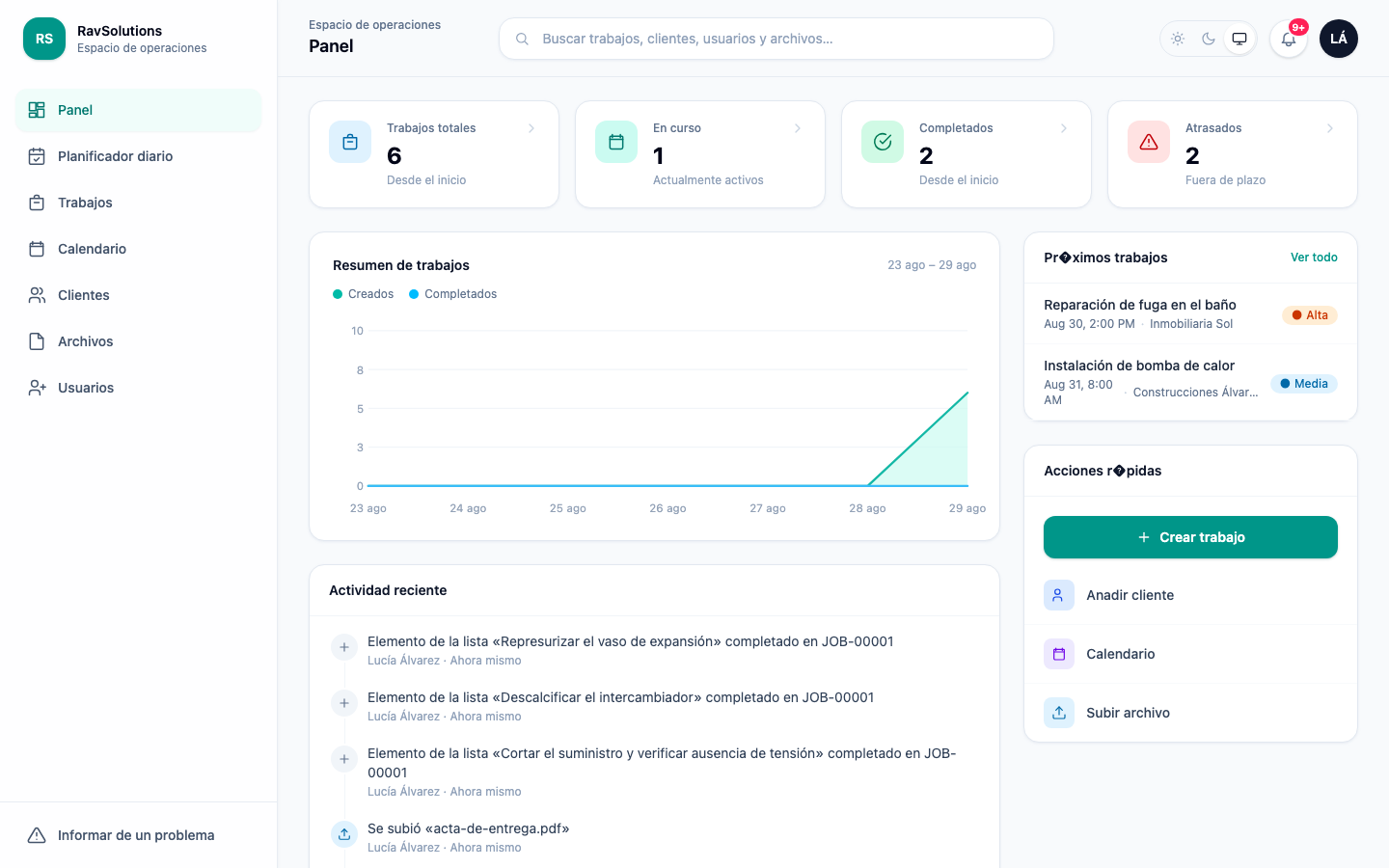
Task: Open Archivos in the sidebar
Action: pyautogui.click(x=139, y=341)
